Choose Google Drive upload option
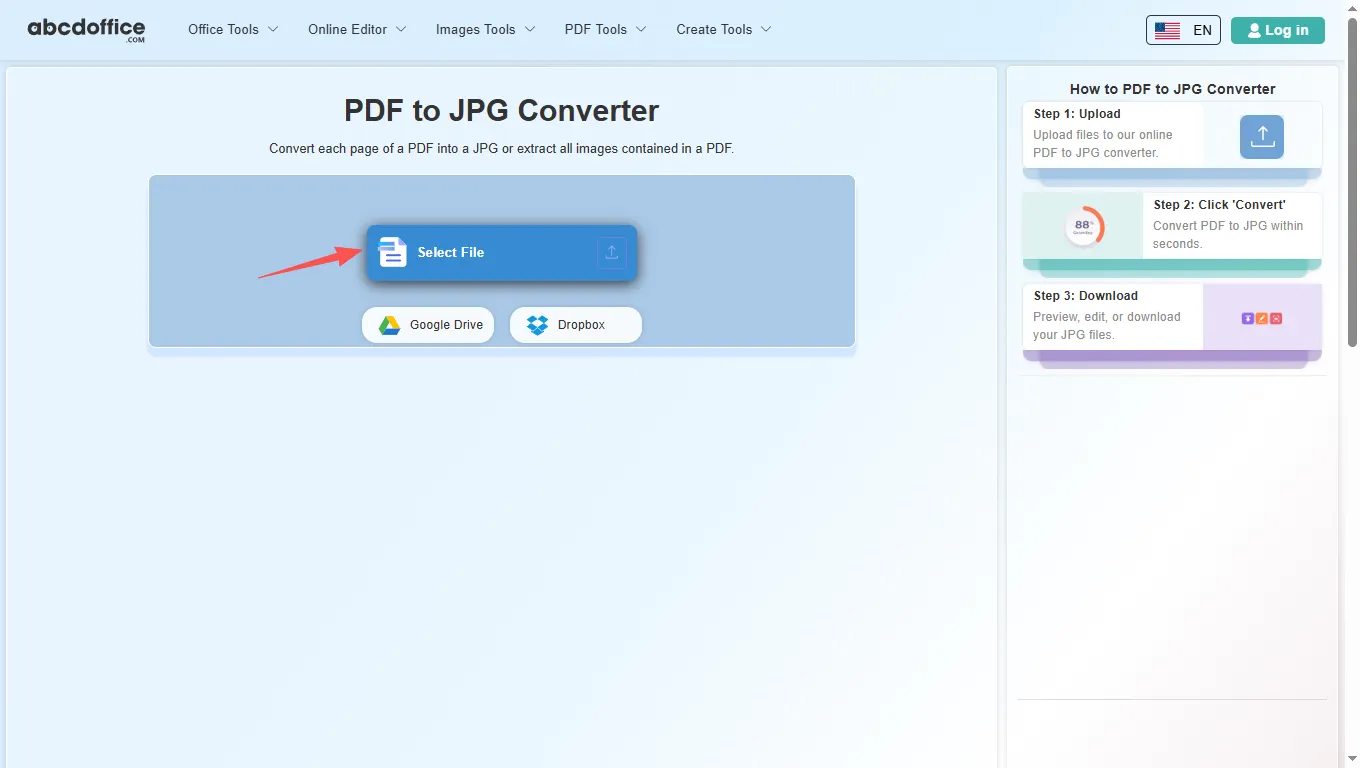 click(x=428, y=325)
